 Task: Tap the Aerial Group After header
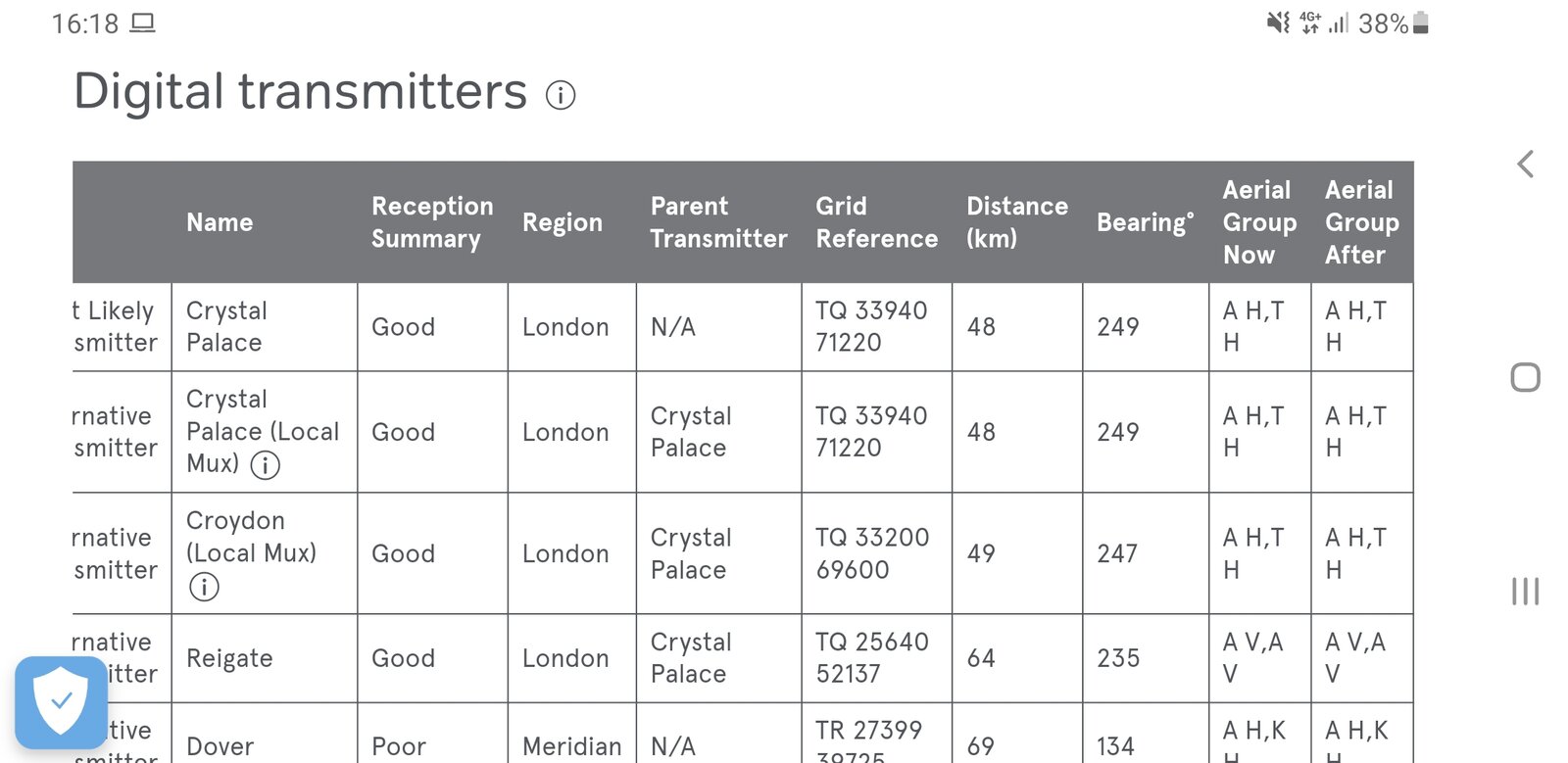[x=1361, y=222]
